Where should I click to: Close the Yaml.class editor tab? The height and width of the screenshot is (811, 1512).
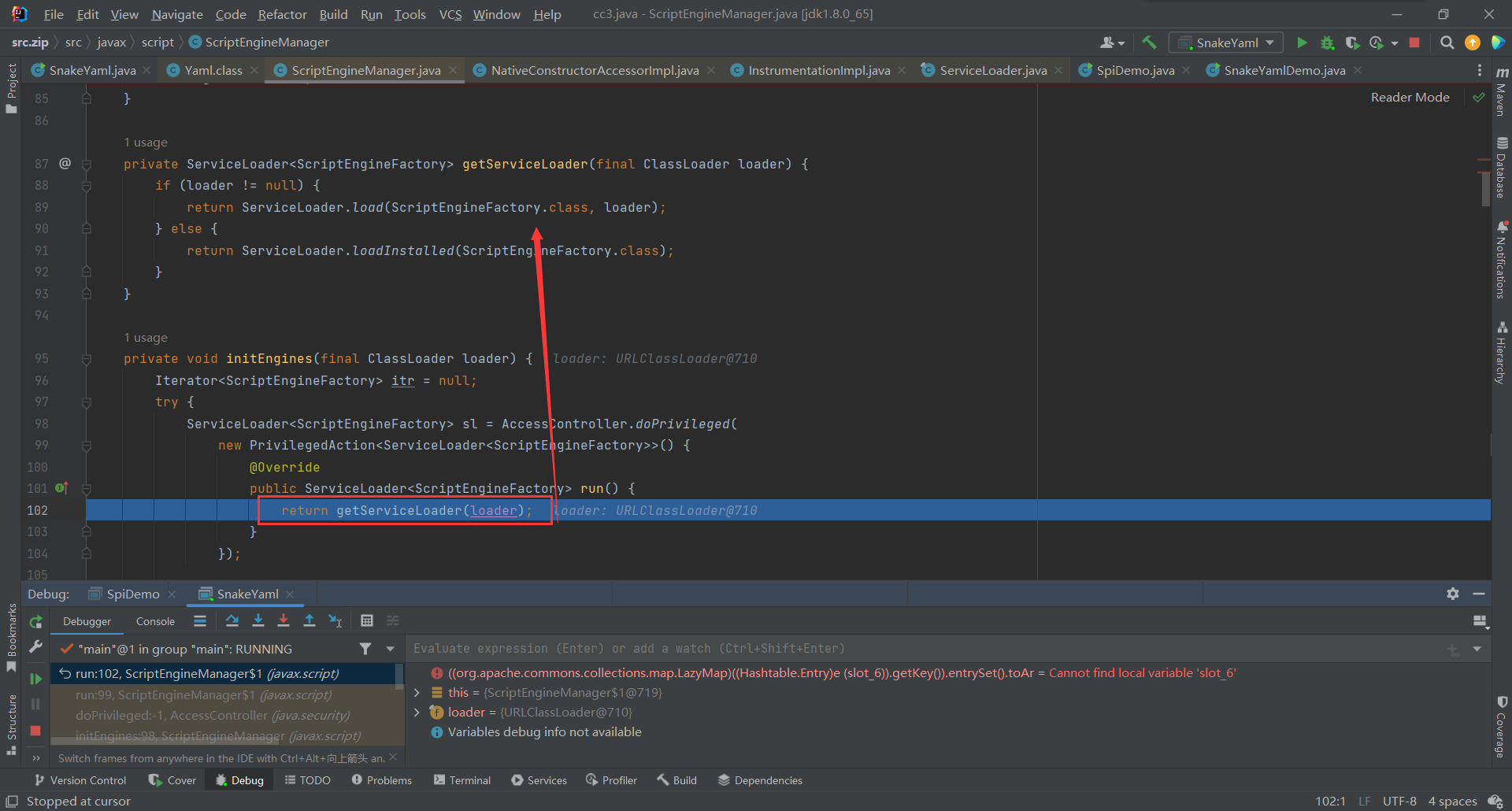pos(254,70)
